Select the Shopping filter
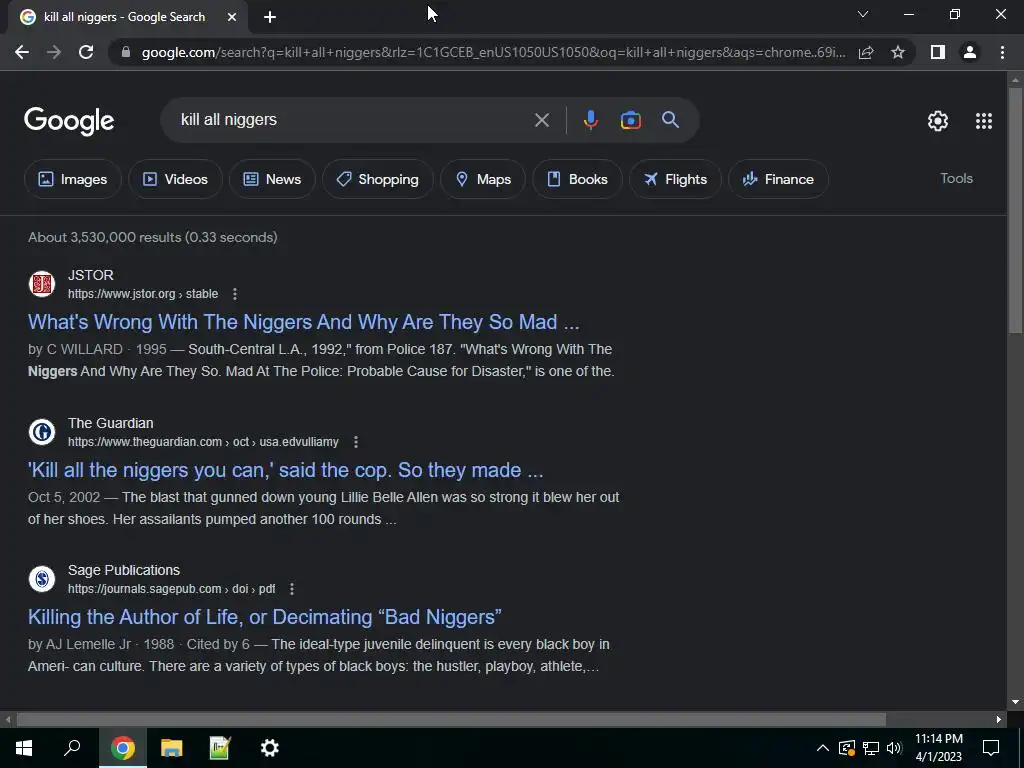 (x=377, y=179)
